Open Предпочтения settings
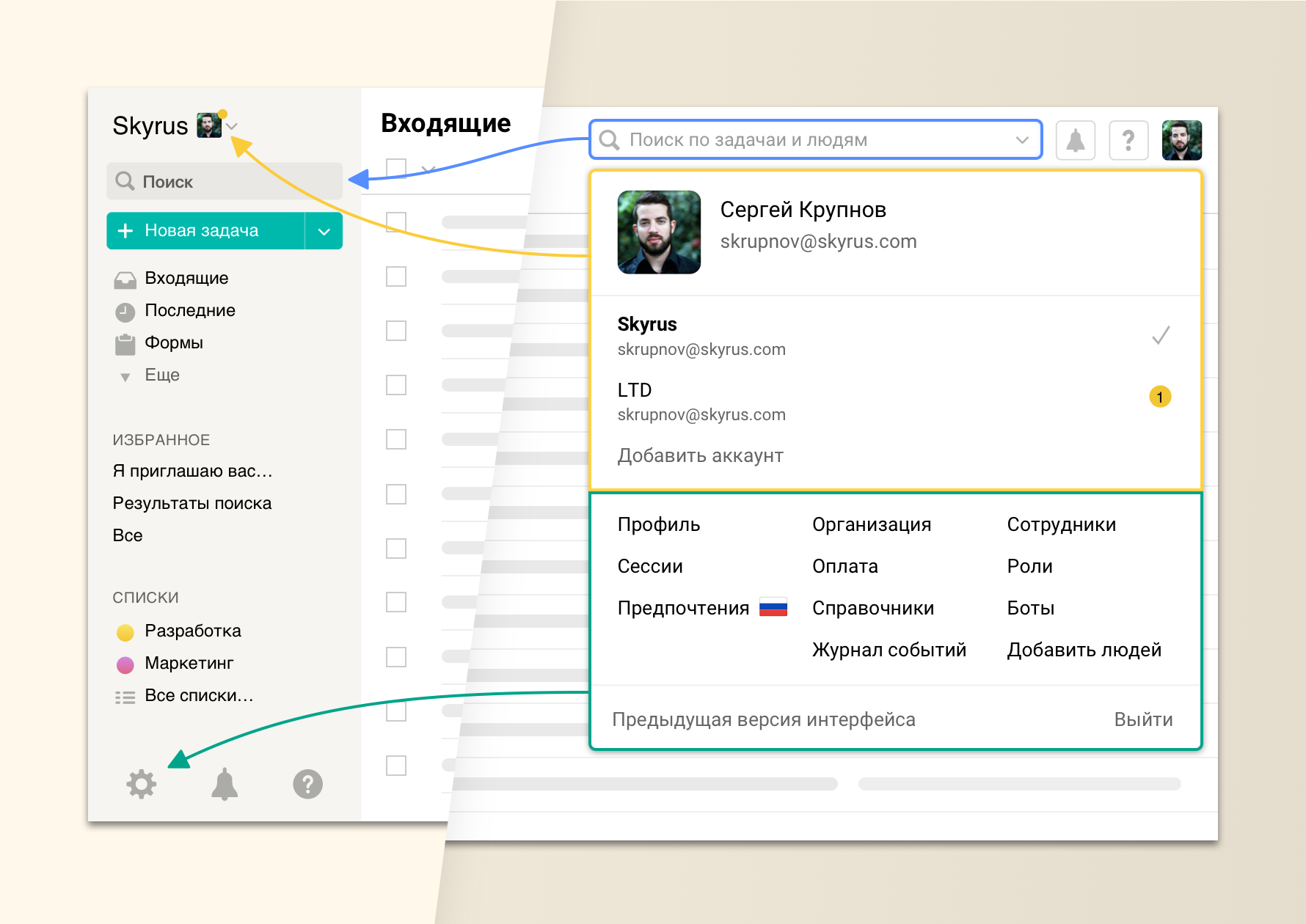 [683, 608]
